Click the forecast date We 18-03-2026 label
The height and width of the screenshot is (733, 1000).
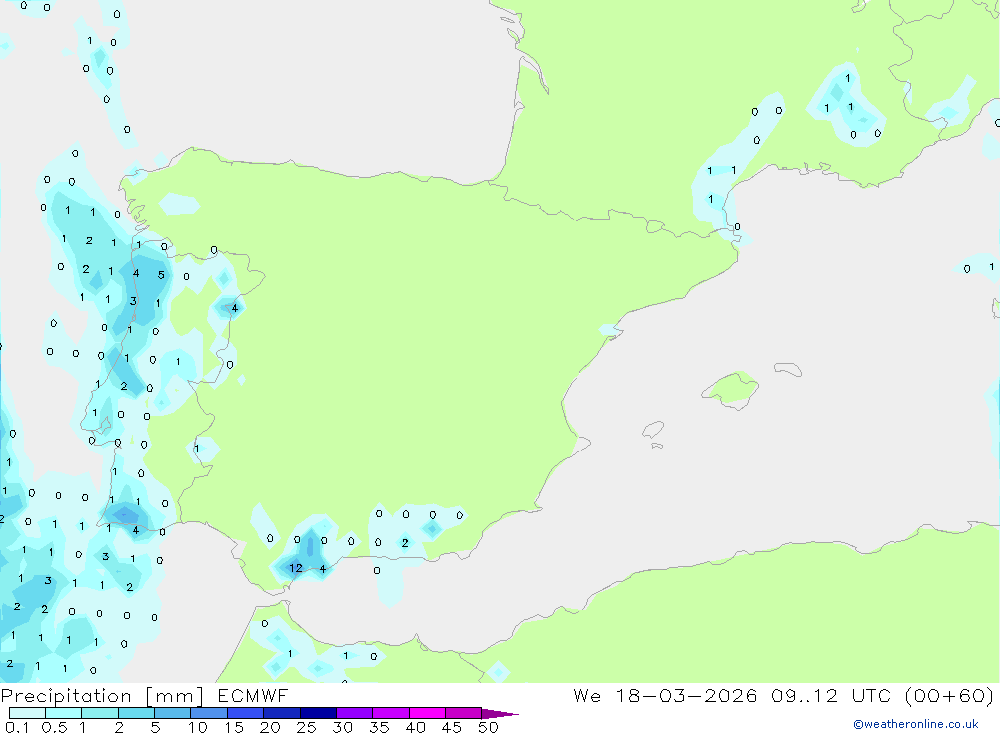pos(666,696)
